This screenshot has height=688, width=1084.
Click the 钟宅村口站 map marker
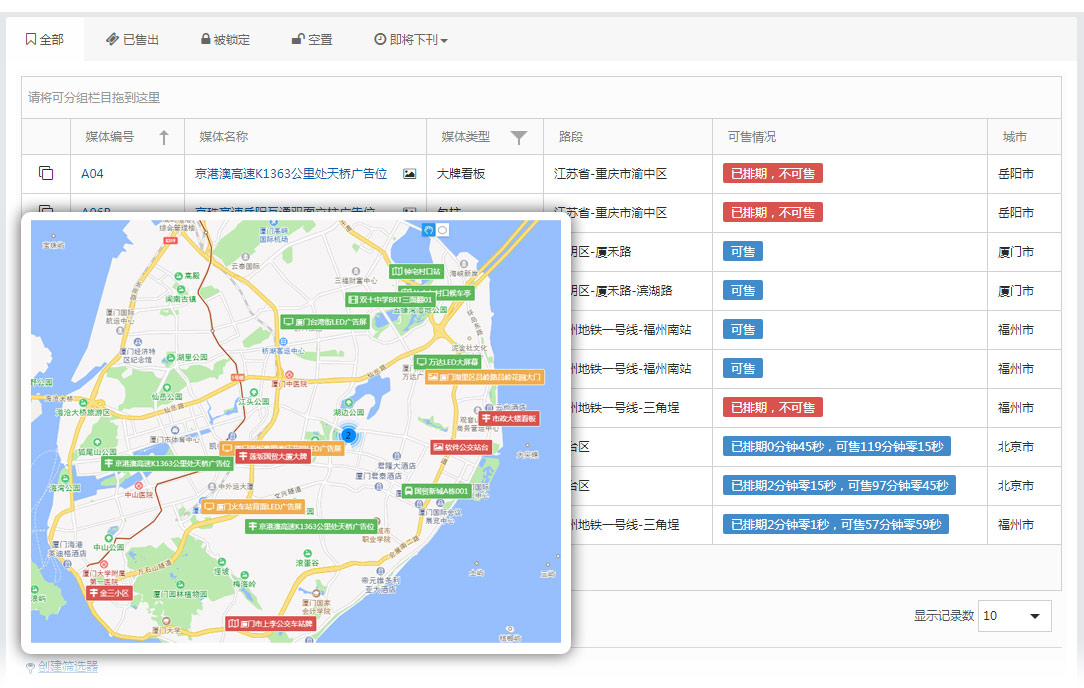(416, 272)
